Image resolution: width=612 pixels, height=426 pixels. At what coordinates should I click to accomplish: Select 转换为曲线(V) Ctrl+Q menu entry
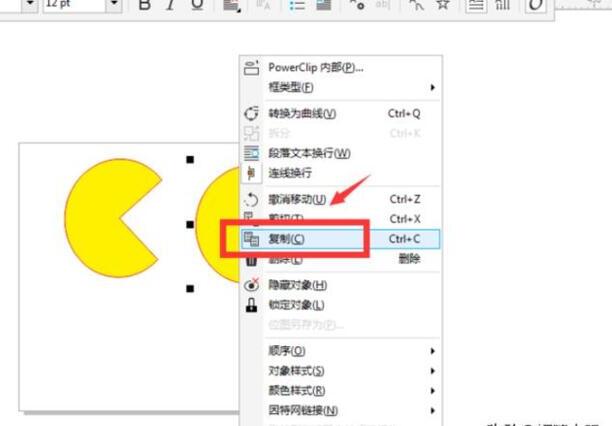tap(340, 114)
